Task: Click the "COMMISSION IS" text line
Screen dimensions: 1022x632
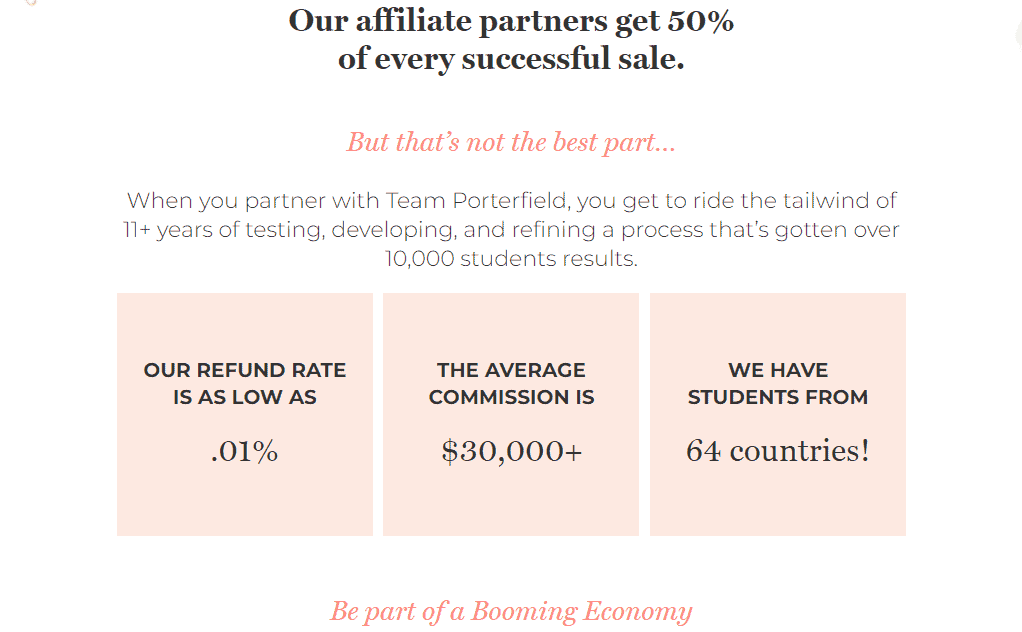Action: (x=511, y=397)
